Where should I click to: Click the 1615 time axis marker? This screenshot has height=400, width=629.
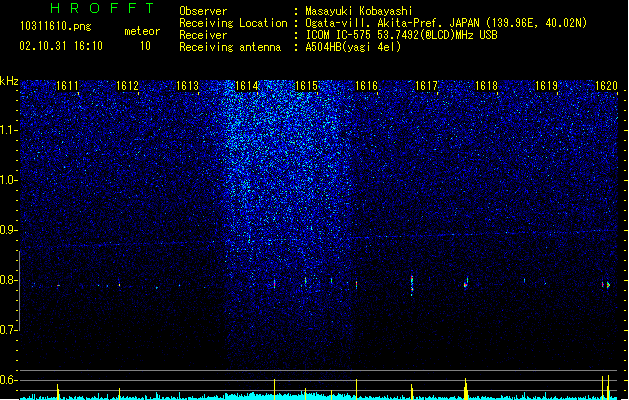306,86
